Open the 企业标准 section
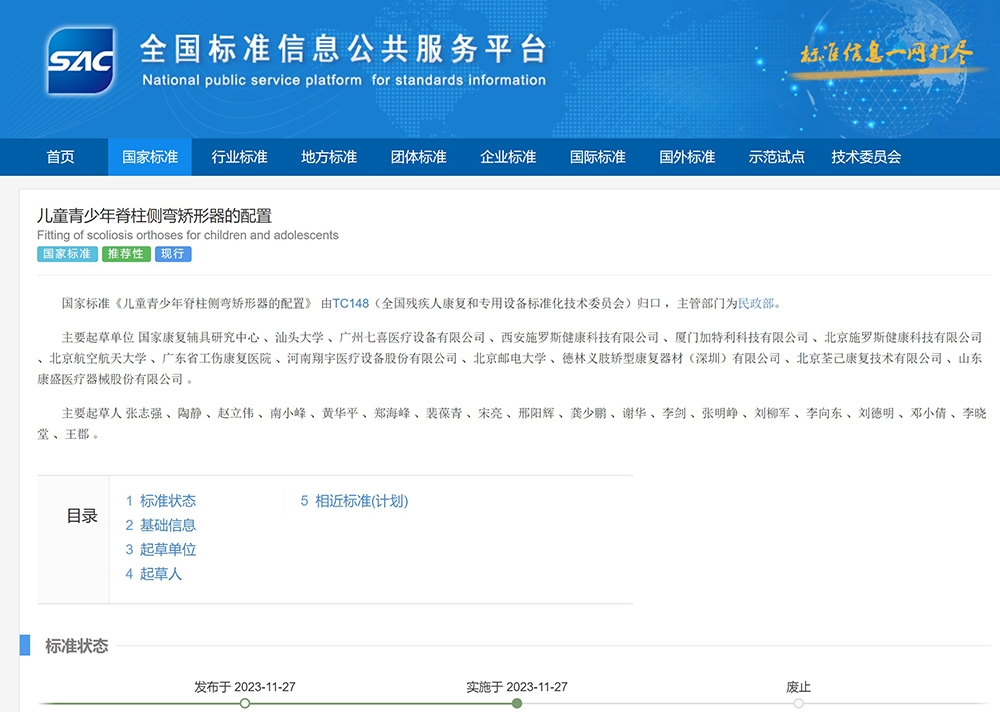Screen dimensions: 1000x712 coord(508,157)
